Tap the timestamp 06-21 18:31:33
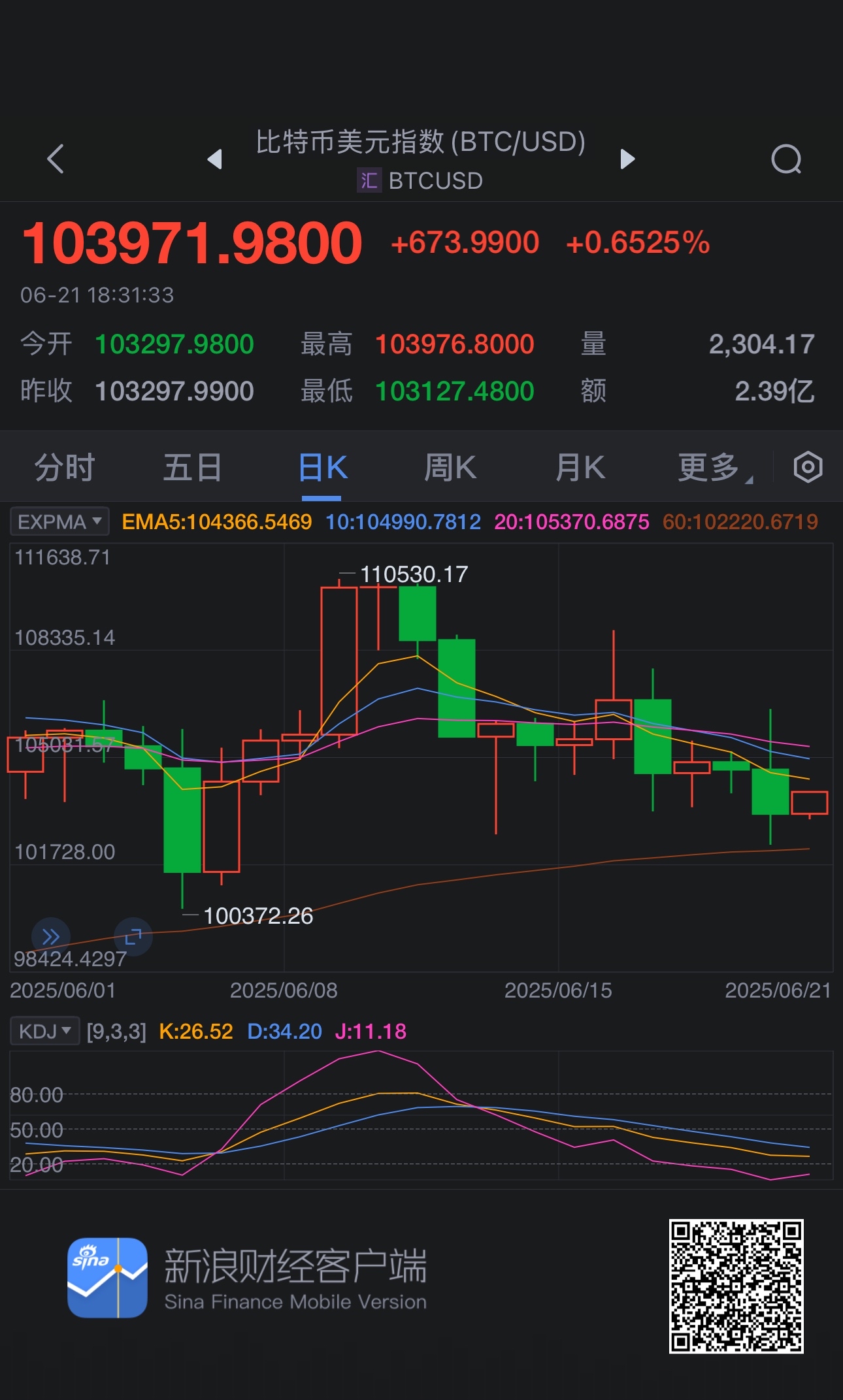Screen dimensions: 843x1400 point(97,295)
